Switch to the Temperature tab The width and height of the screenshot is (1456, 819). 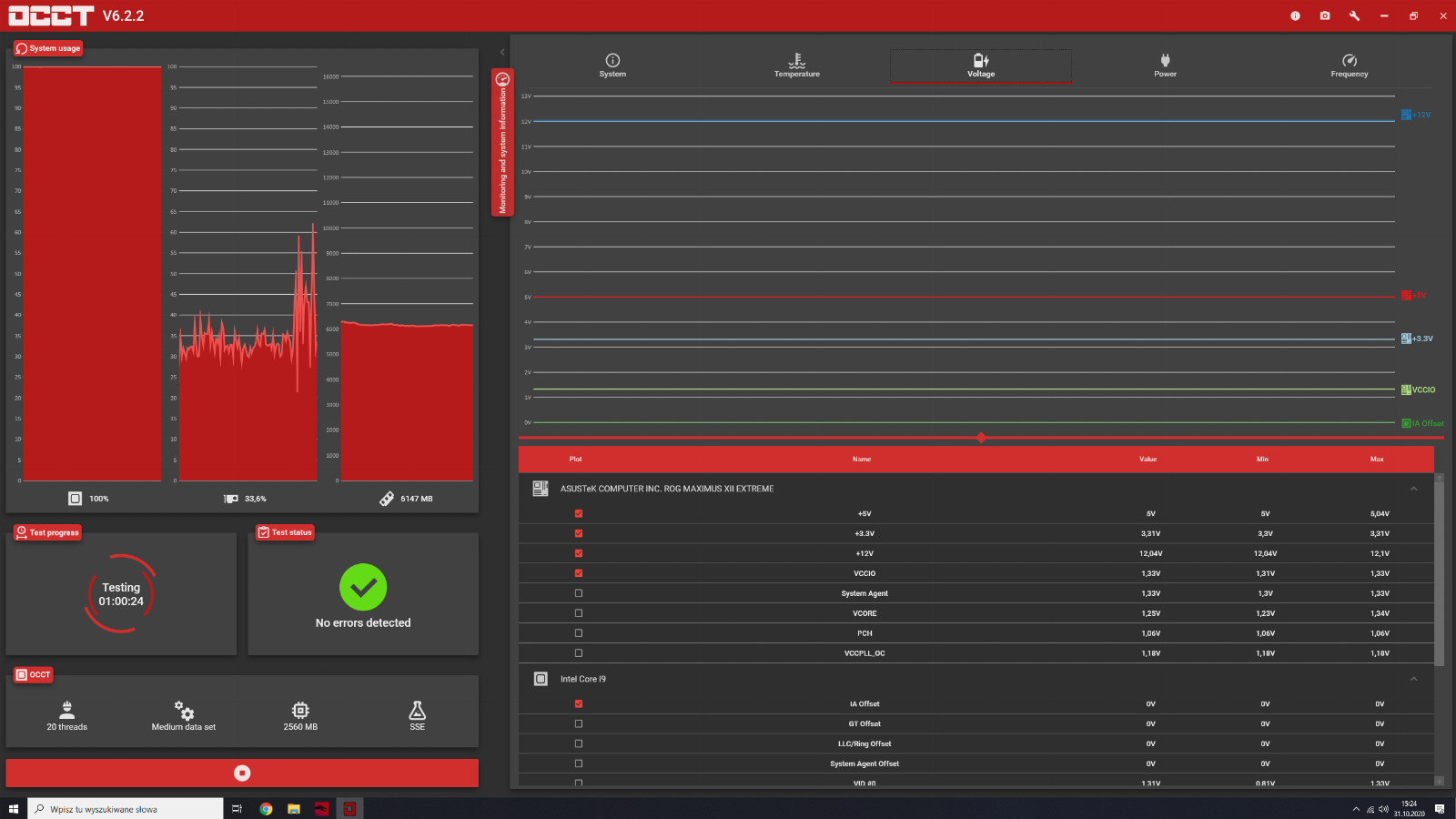click(x=797, y=66)
